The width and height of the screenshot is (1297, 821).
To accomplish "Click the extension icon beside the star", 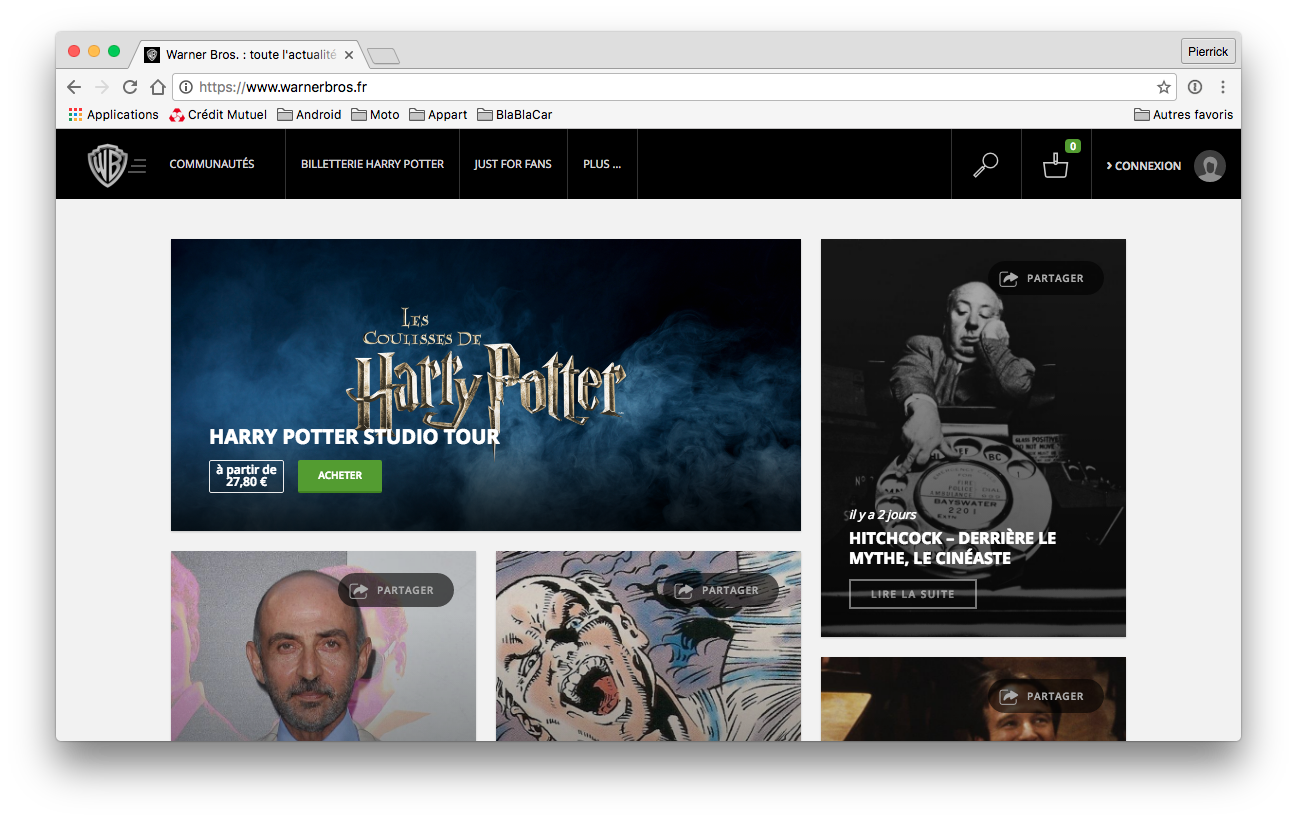I will click(x=1195, y=87).
